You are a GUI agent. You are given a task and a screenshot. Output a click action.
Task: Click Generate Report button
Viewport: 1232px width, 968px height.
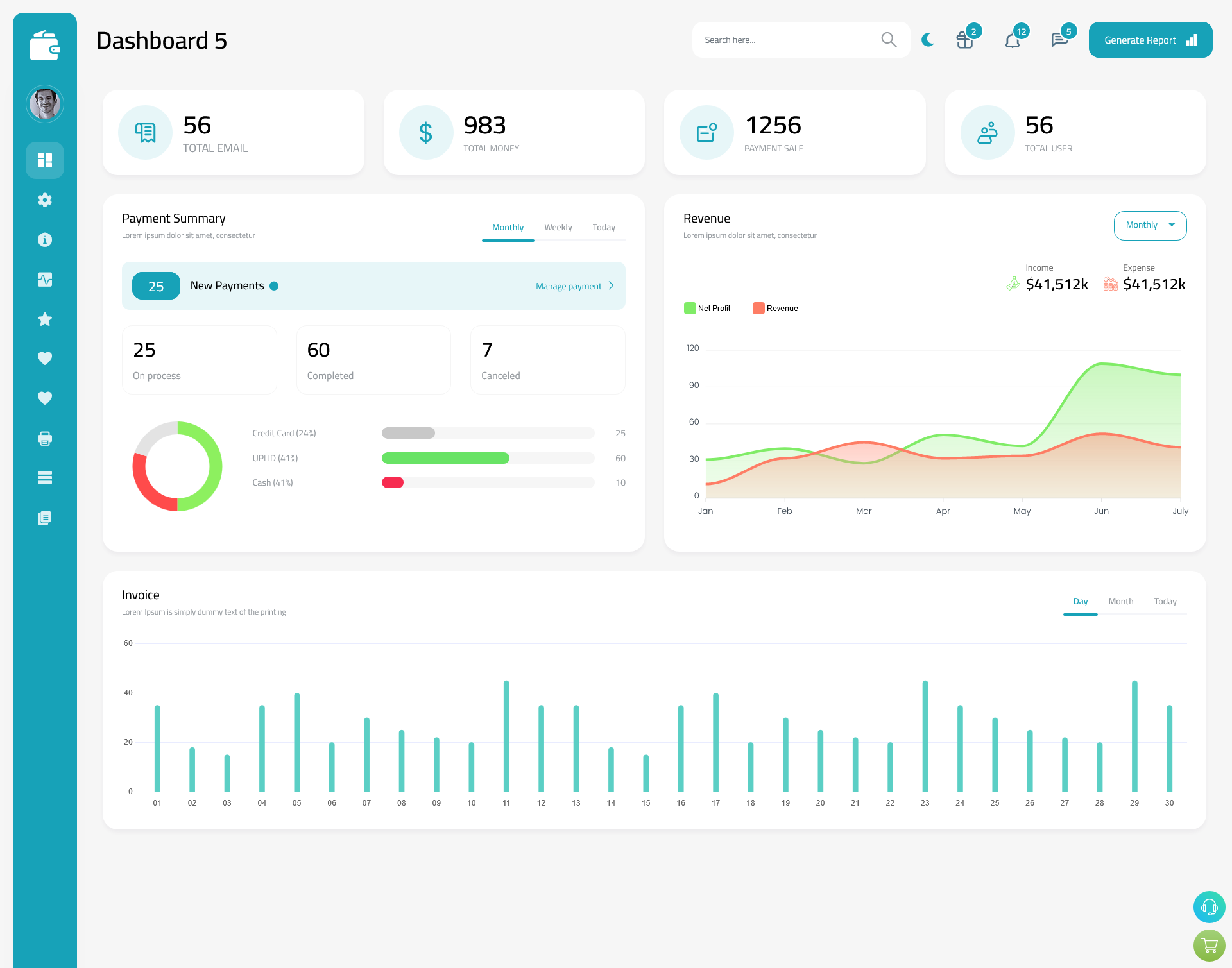(x=1149, y=39)
